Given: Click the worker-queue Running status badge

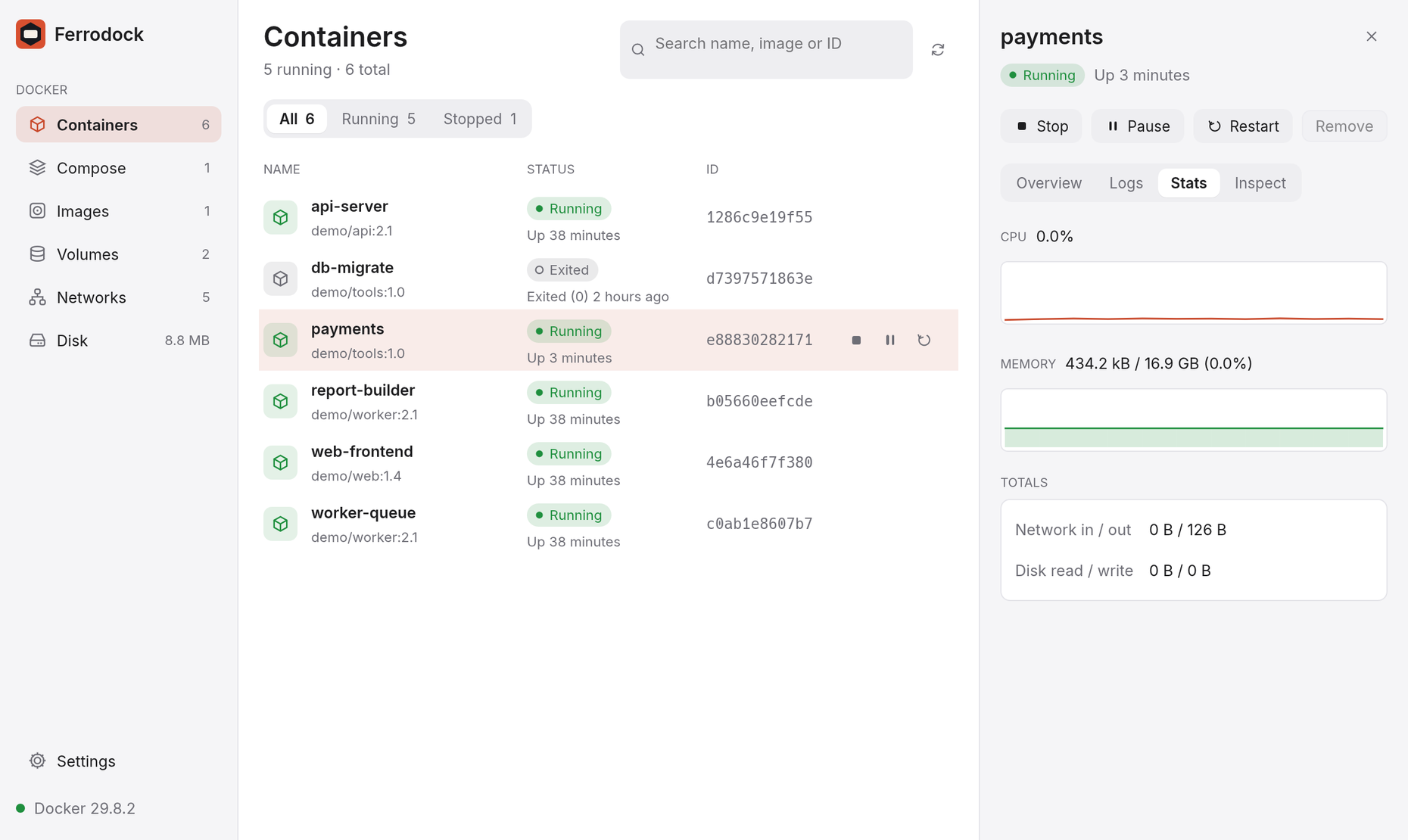Looking at the screenshot, I should [x=569, y=515].
